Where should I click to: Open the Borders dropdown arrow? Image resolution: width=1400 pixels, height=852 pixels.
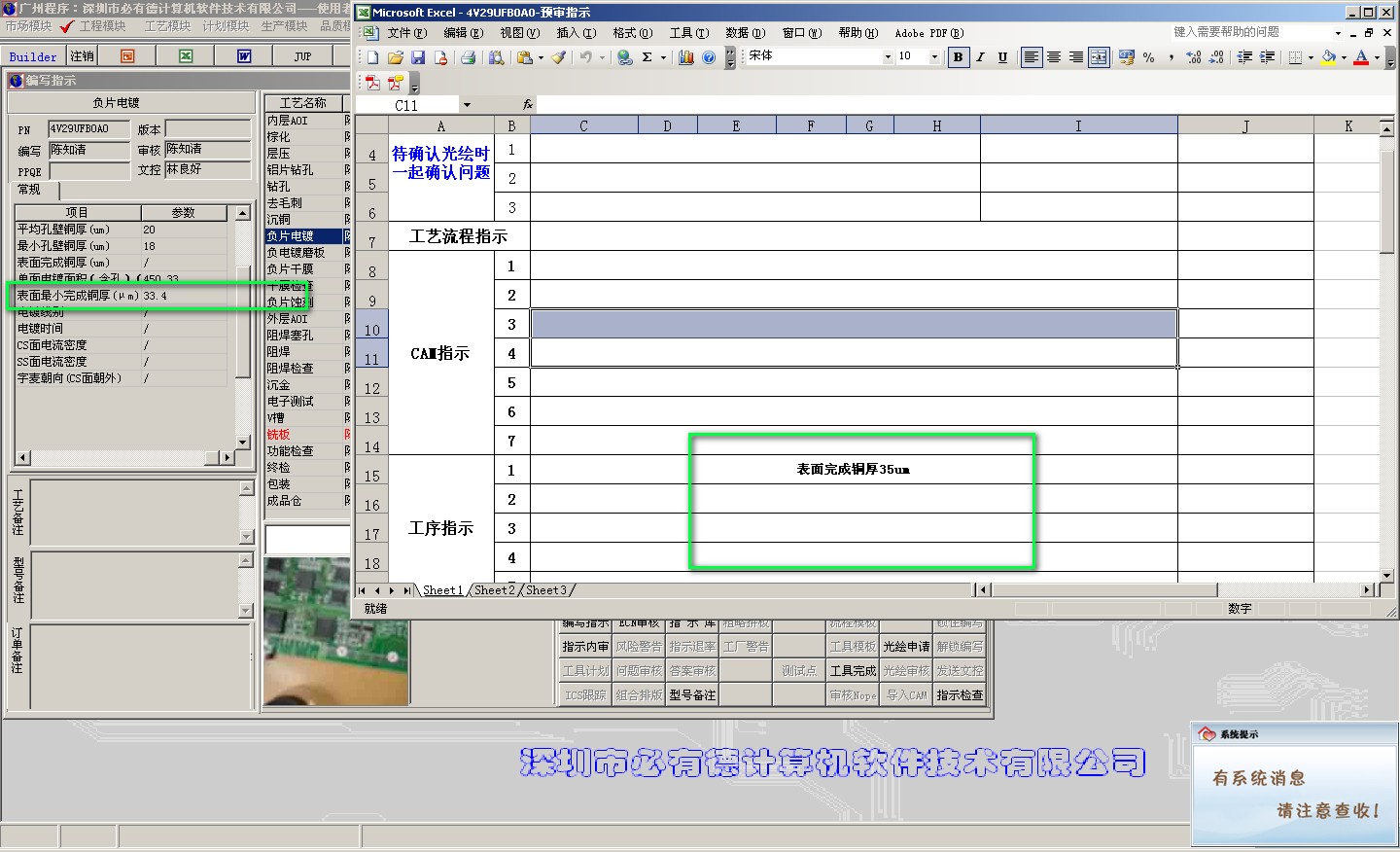click(x=1311, y=57)
